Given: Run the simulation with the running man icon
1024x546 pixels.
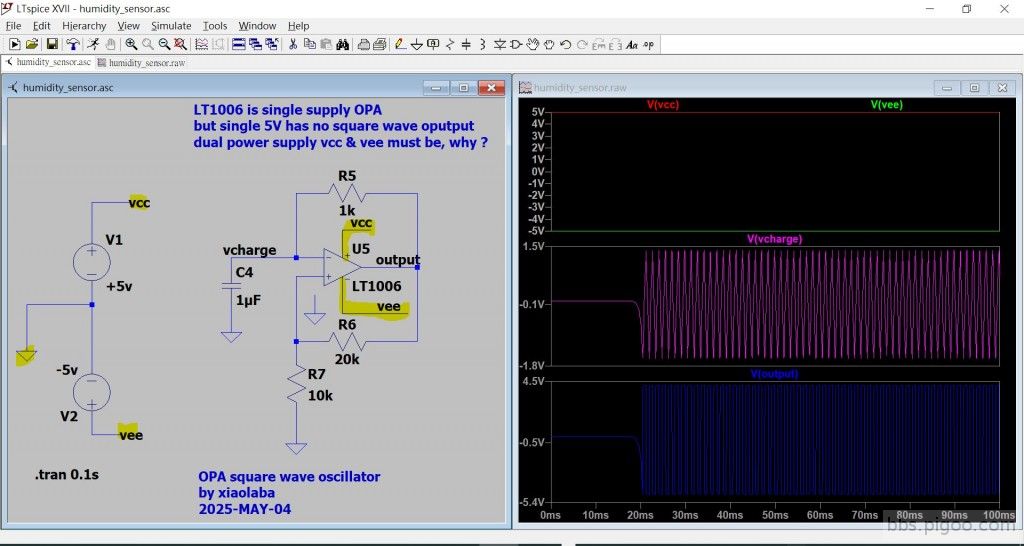Looking at the screenshot, I should coord(94,44).
